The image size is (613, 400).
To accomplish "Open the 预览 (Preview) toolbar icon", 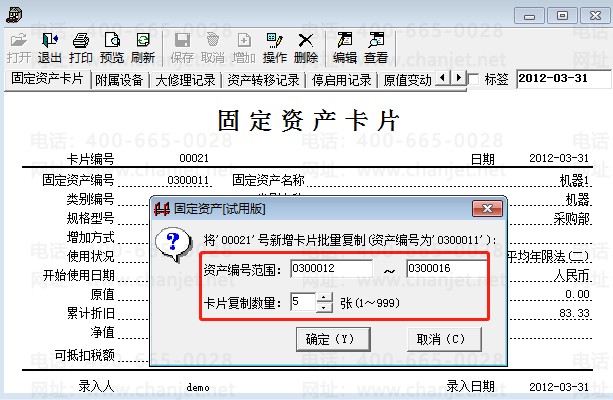I will 112,48.
